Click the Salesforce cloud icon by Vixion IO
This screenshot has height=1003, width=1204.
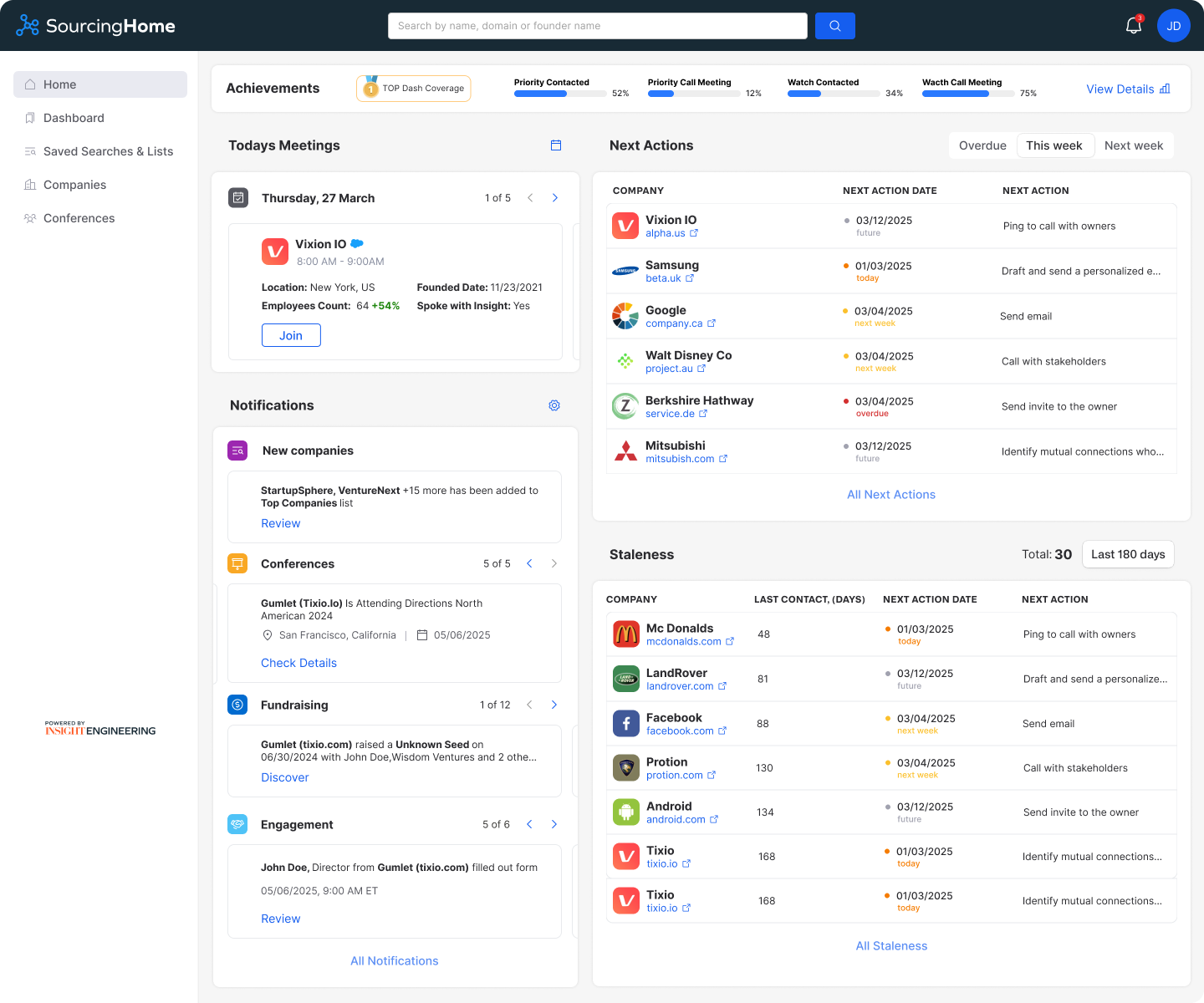357,244
